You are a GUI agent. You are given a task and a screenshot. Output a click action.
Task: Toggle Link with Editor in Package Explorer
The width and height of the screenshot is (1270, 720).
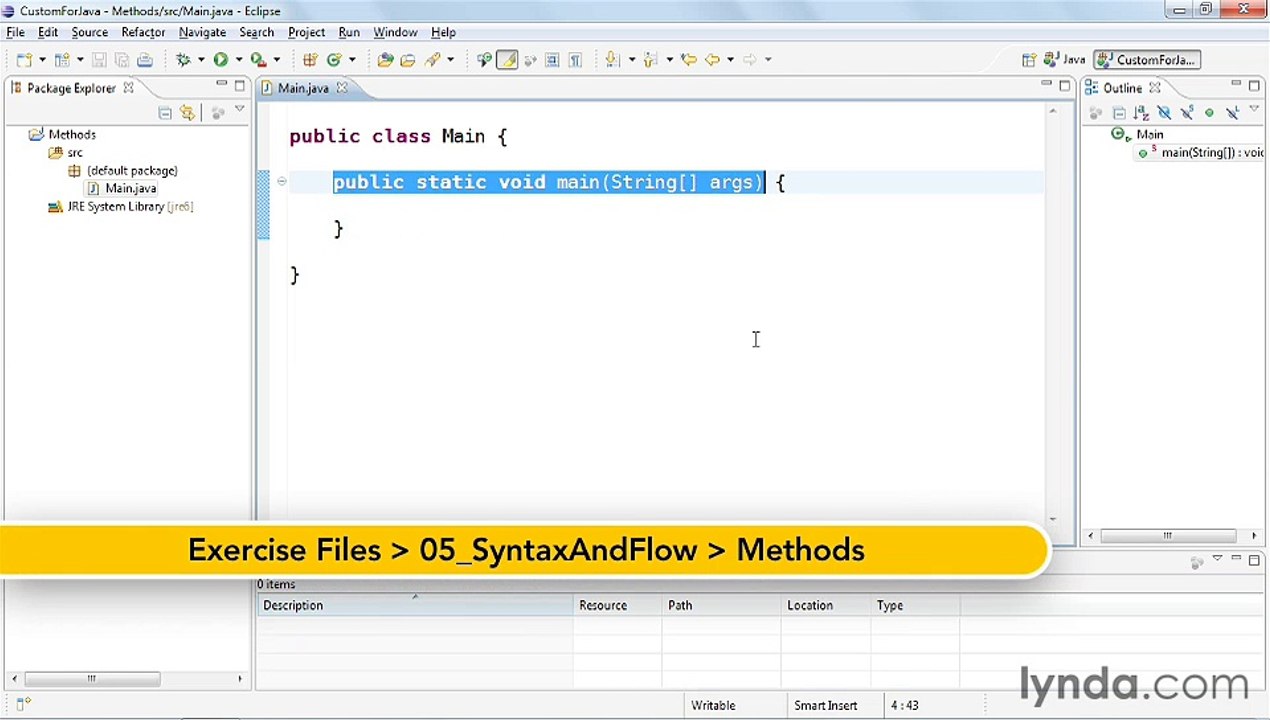187,113
